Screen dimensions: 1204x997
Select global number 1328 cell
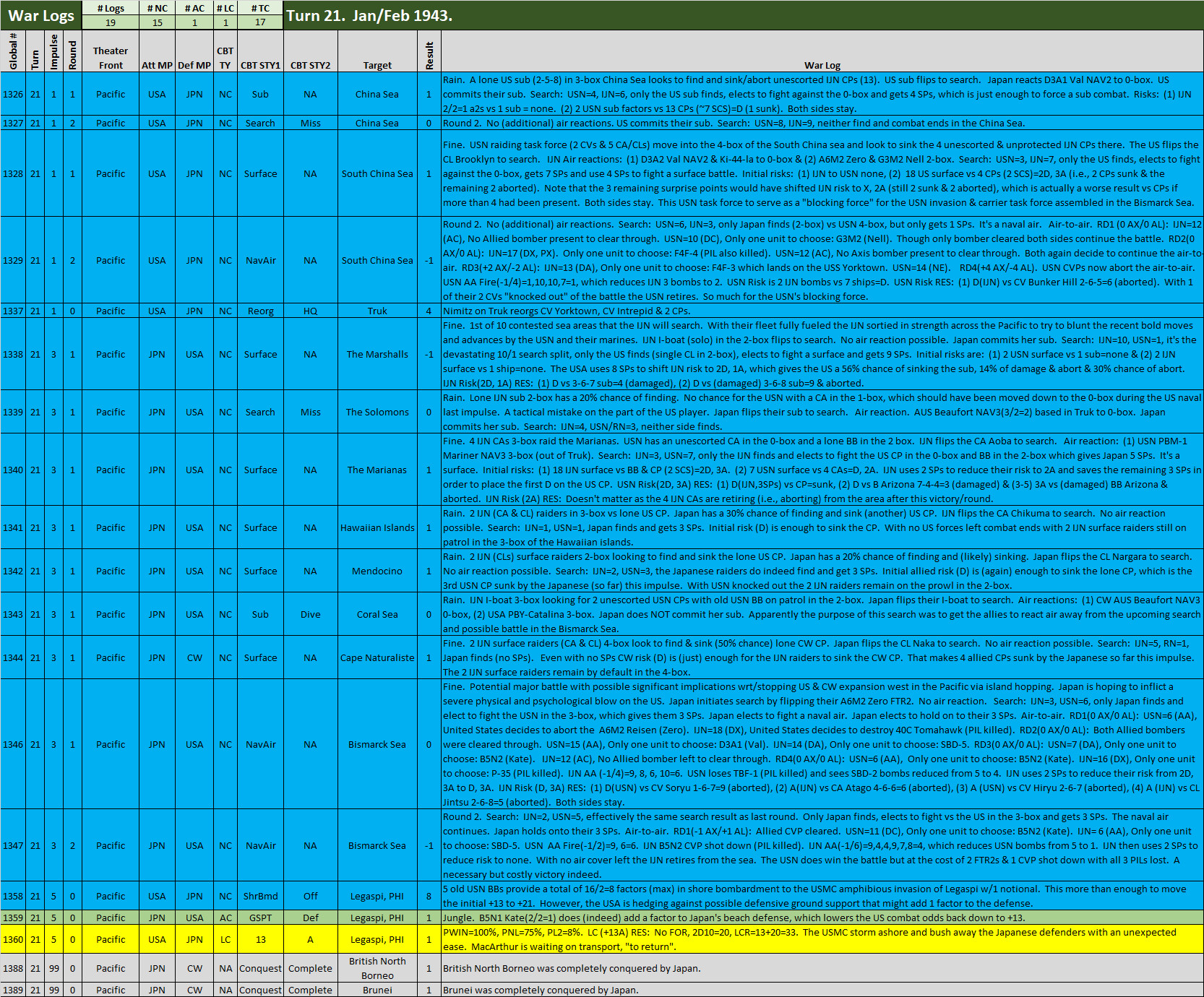(13, 173)
